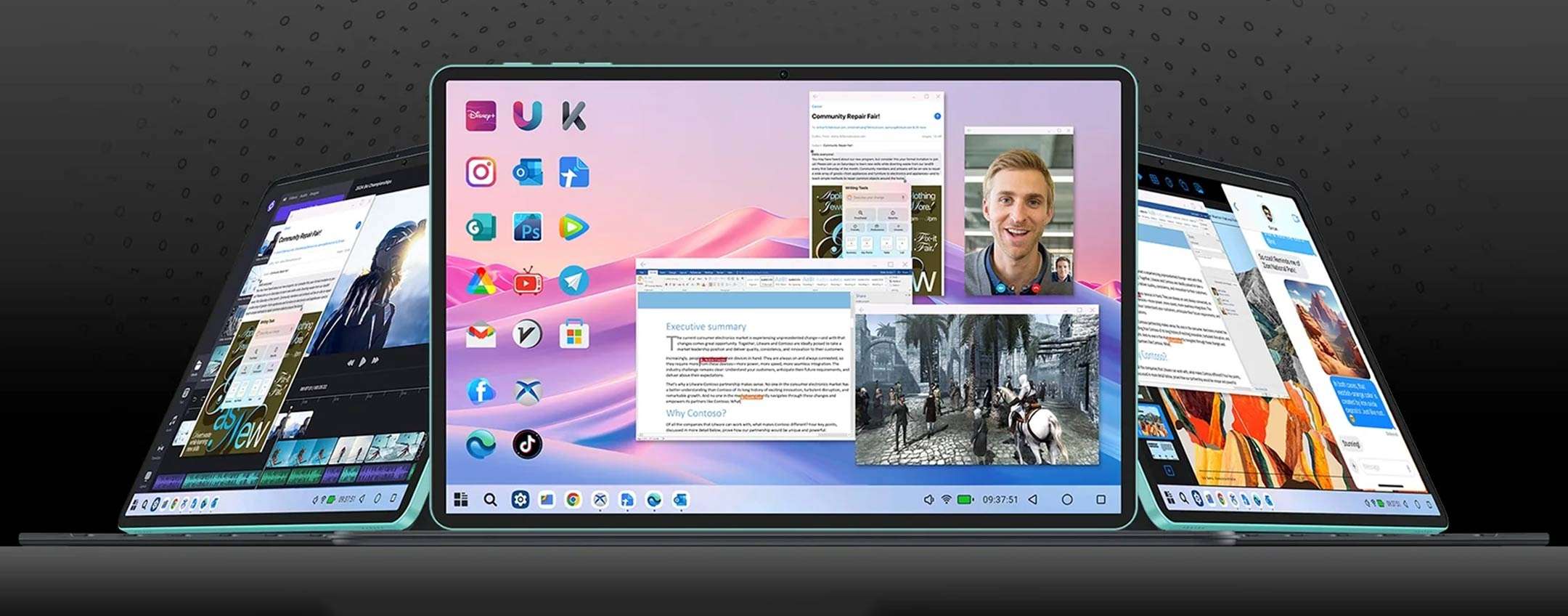The image size is (1568, 616).
Task: Click the Writing Tools describe-your-change field
Action: pos(877,198)
